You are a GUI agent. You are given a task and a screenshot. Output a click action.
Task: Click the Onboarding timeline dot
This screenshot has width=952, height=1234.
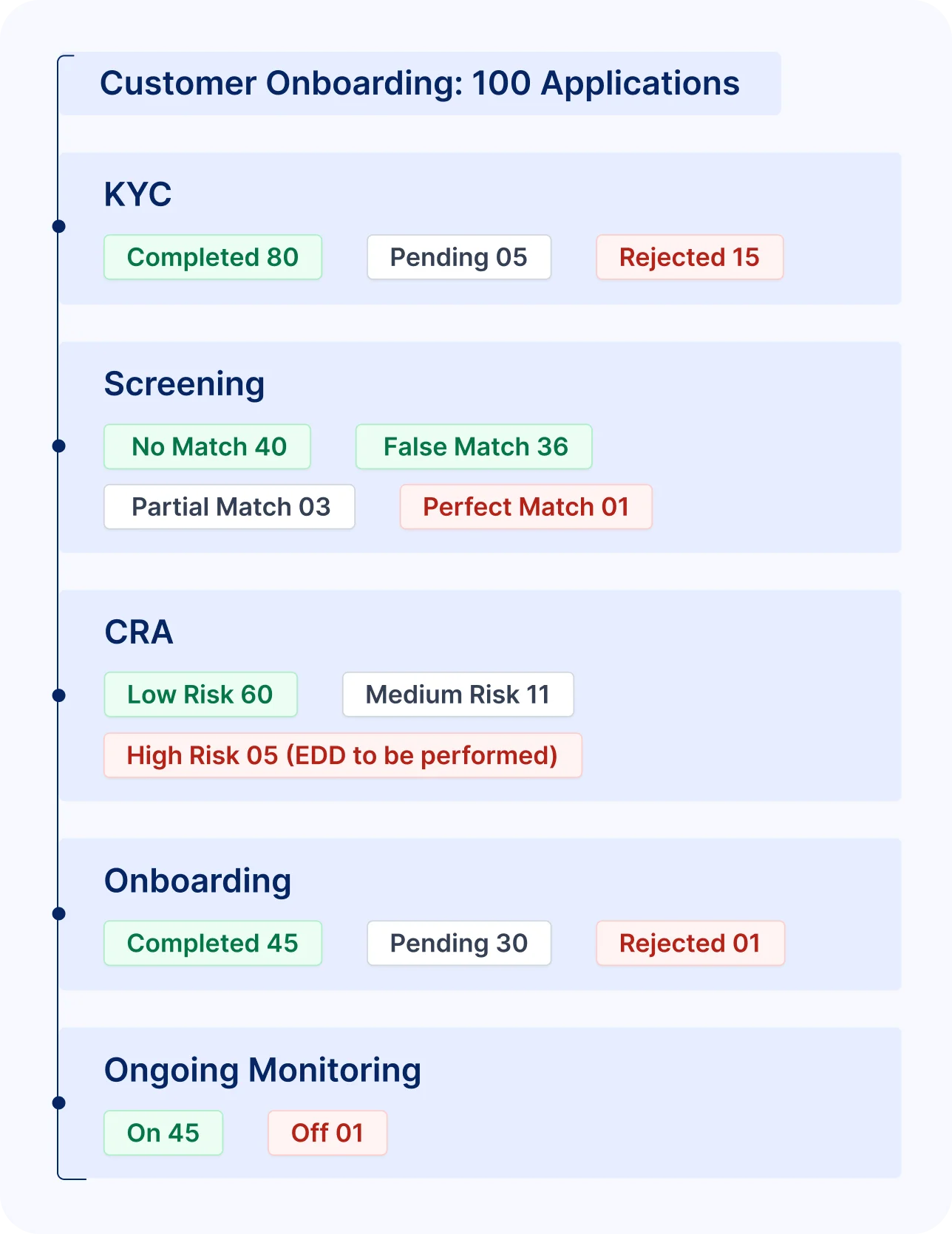pyautogui.click(x=59, y=914)
